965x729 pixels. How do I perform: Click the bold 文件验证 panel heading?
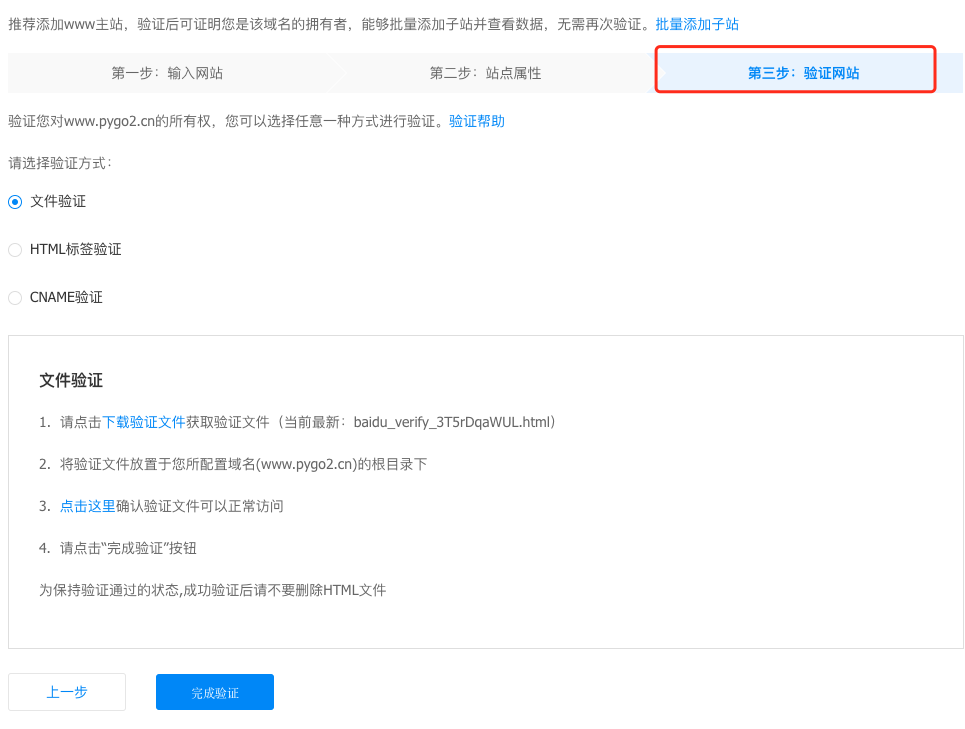click(71, 380)
